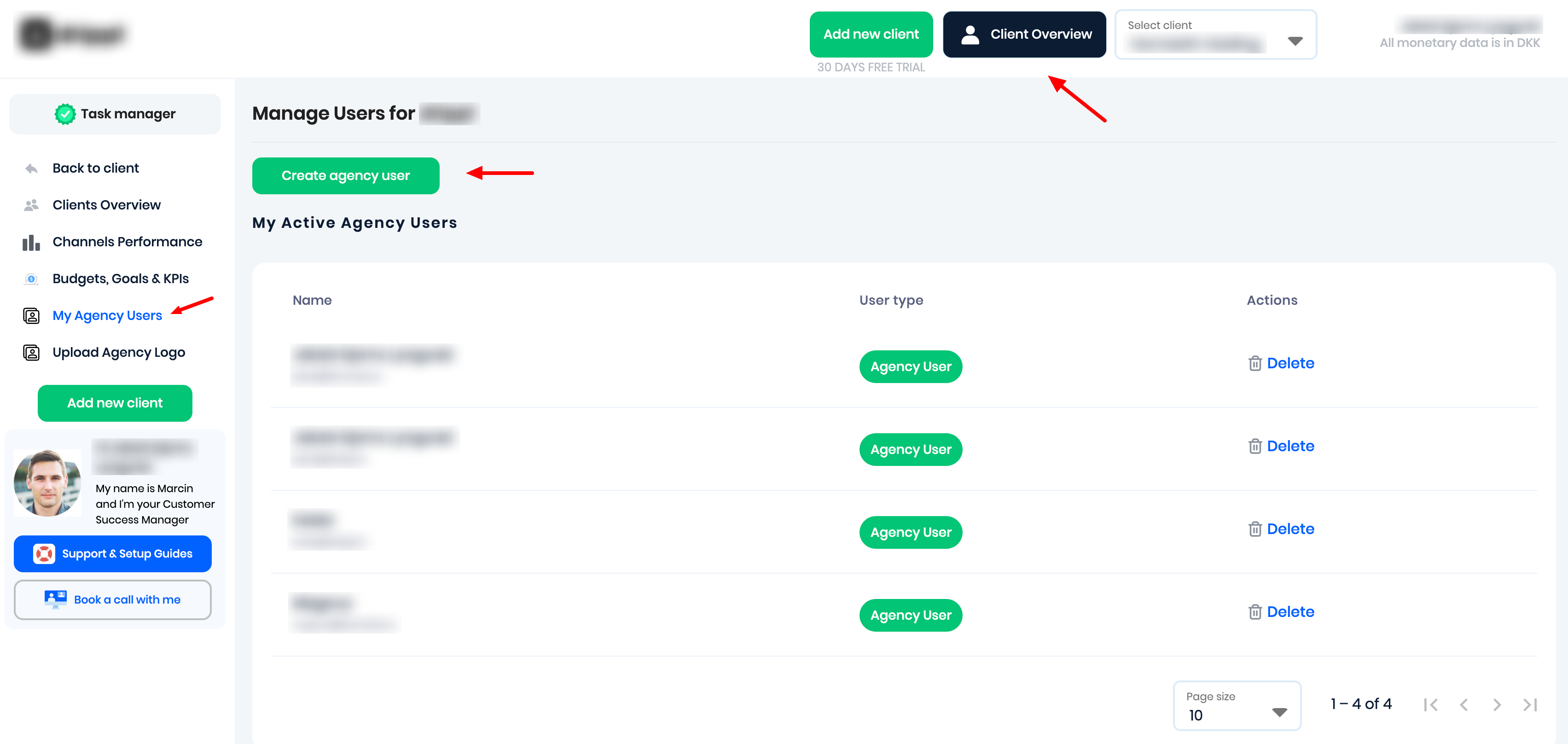
Task: Click the lifebuoy Support & Setup Guides icon
Action: click(x=44, y=553)
